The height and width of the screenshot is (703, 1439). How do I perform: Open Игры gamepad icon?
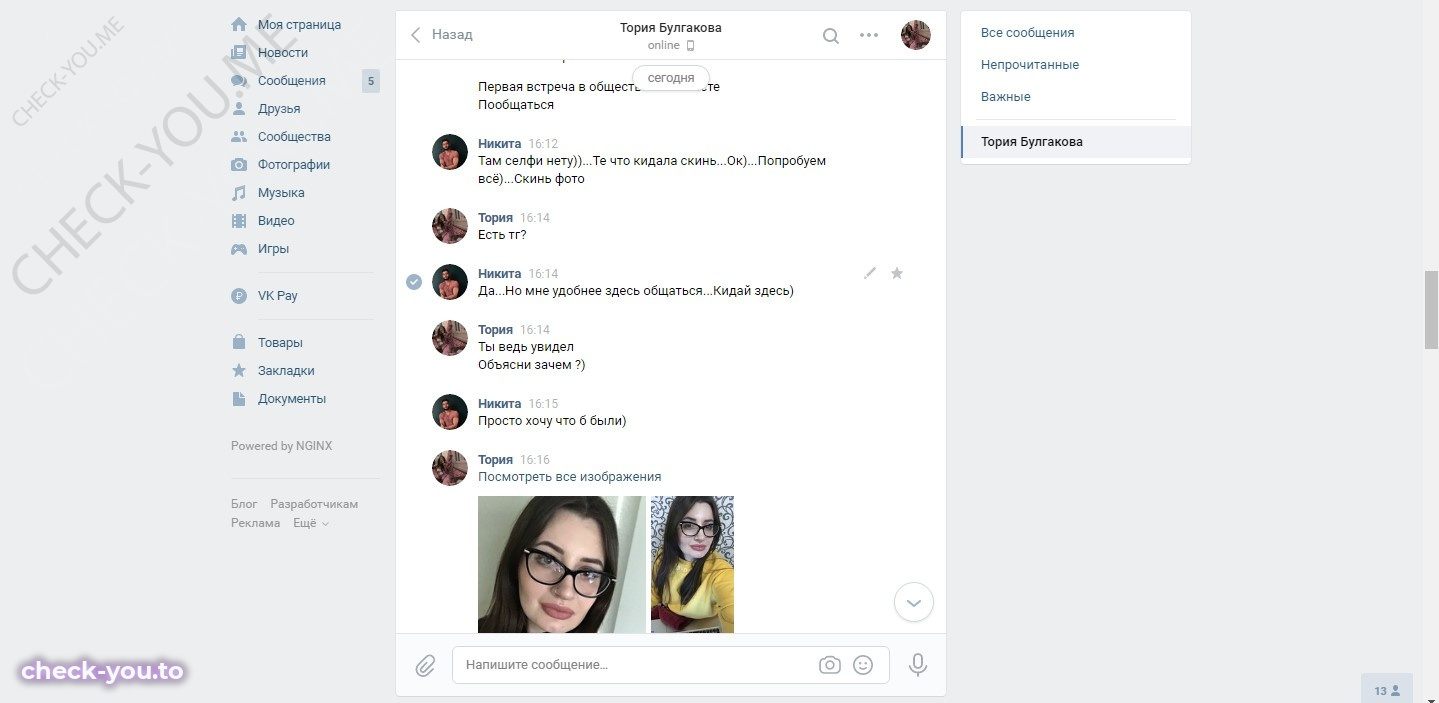tap(239, 248)
